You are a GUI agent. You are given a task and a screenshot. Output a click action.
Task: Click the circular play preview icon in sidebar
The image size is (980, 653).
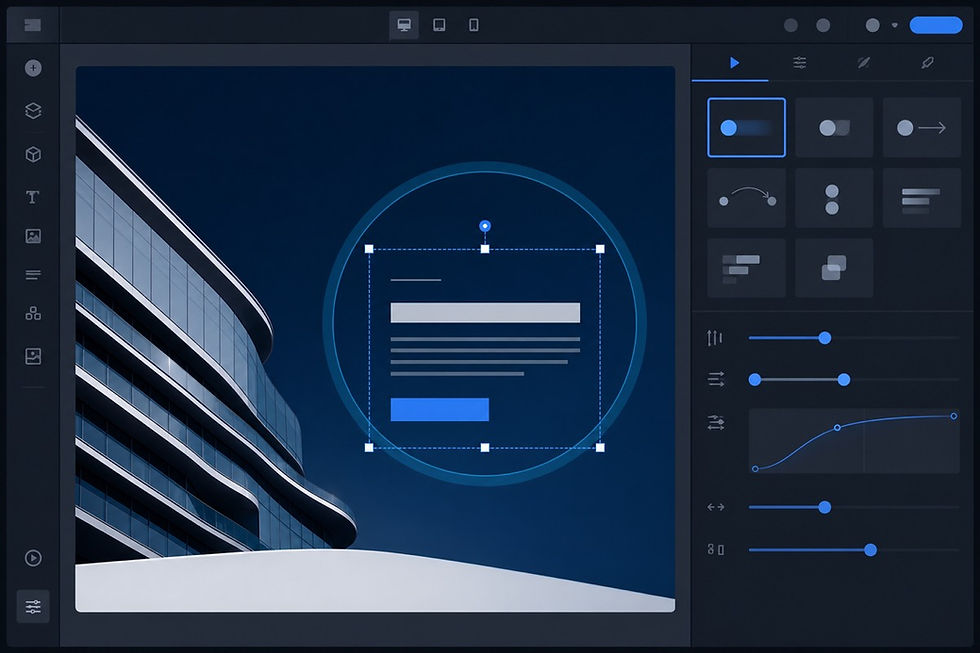(33, 558)
